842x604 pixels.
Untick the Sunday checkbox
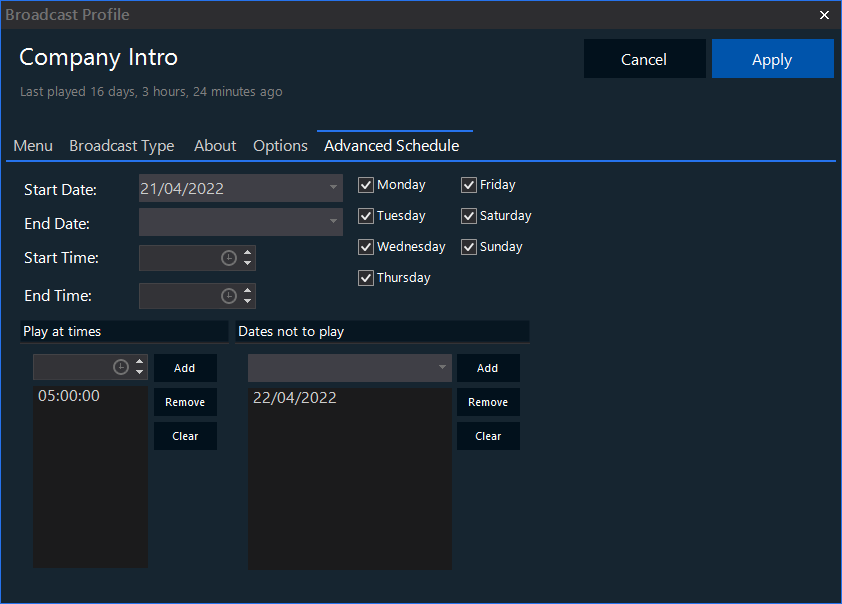click(x=469, y=247)
